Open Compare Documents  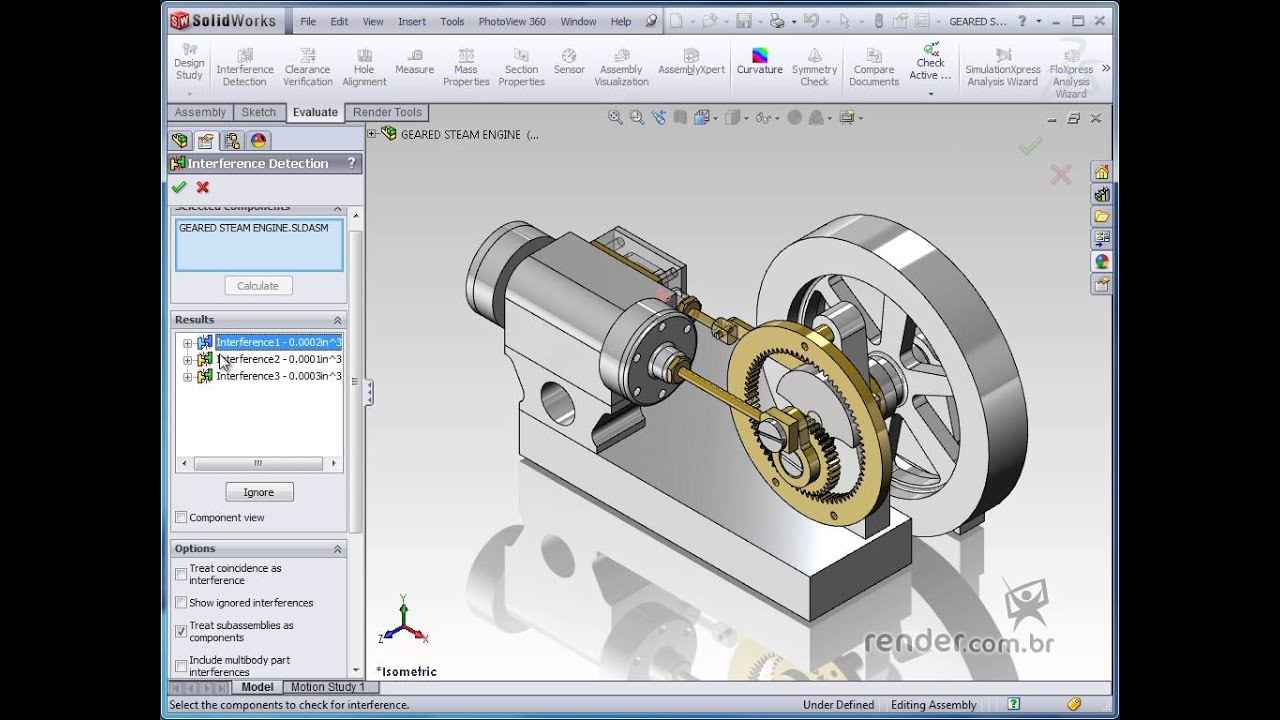874,67
